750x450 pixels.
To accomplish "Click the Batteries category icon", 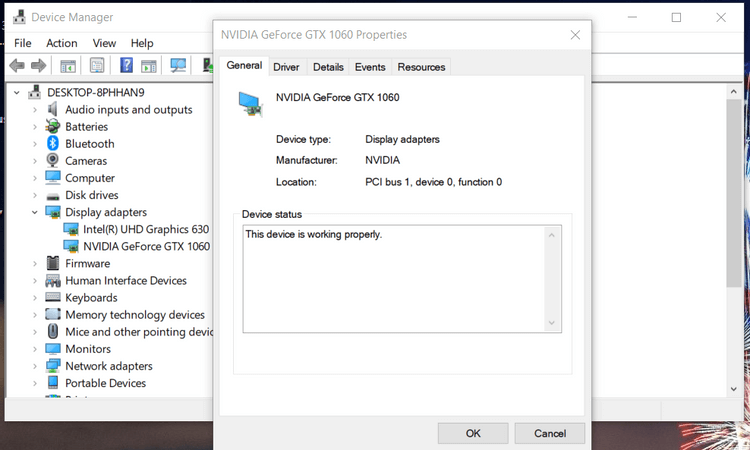I will click(x=53, y=127).
